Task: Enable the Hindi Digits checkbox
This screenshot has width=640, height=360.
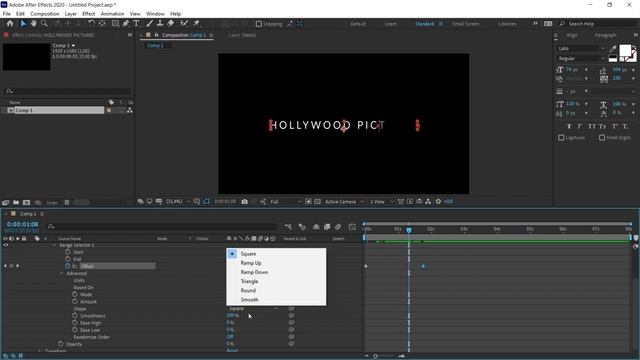Action: click(x=602, y=138)
